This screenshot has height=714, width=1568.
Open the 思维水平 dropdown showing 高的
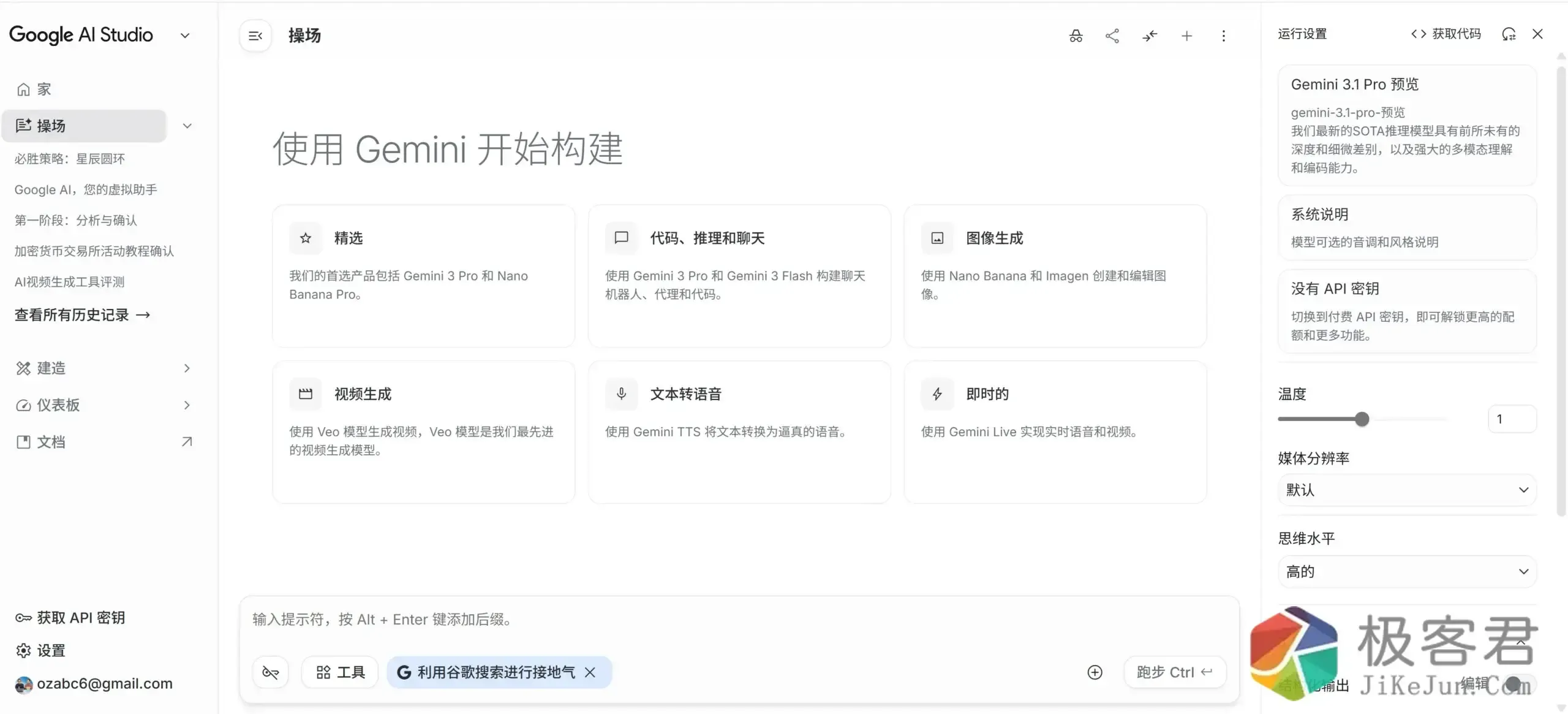tap(1406, 571)
